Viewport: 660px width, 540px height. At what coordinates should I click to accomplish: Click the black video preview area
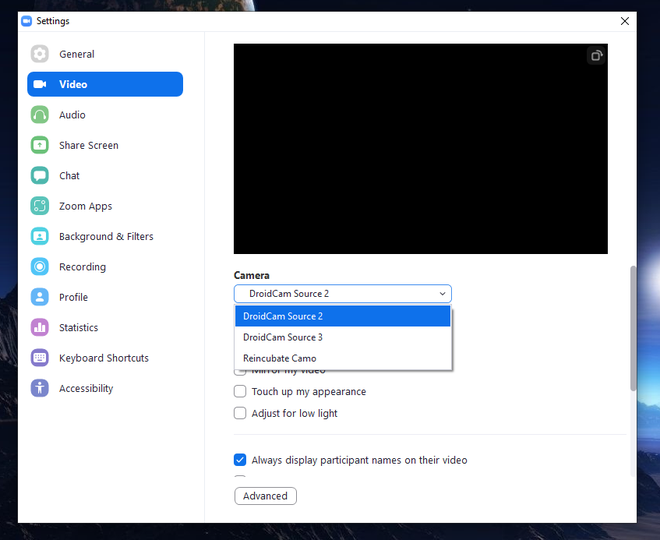point(420,149)
